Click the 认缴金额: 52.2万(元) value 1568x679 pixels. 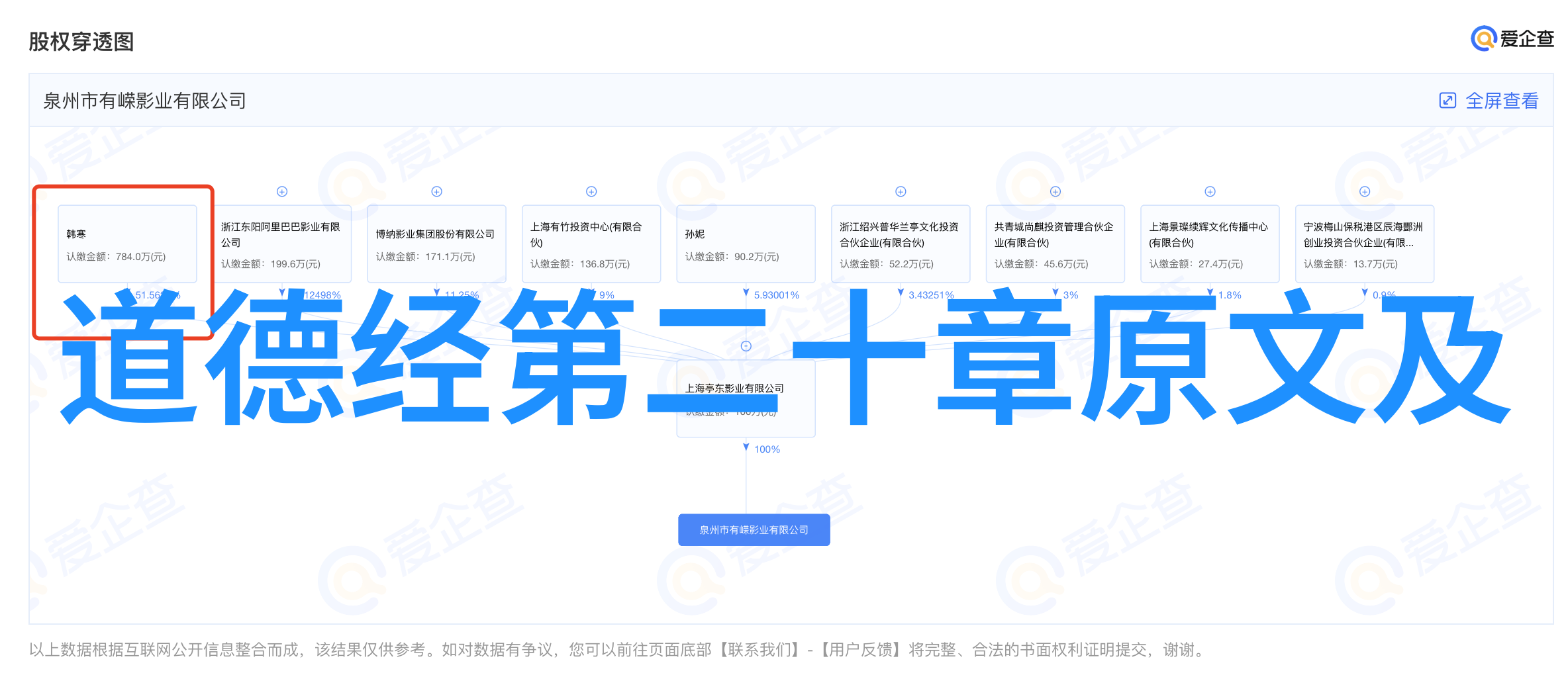(887, 264)
